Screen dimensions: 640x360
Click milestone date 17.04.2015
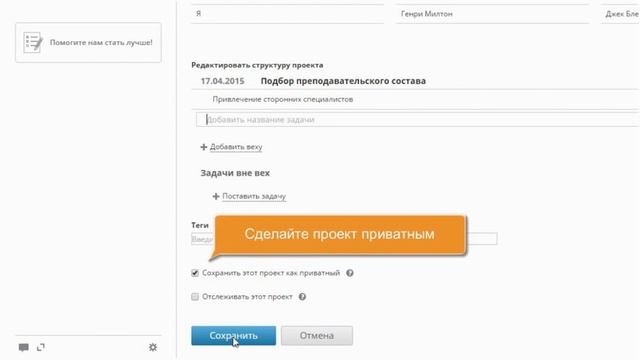click(222, 81)
